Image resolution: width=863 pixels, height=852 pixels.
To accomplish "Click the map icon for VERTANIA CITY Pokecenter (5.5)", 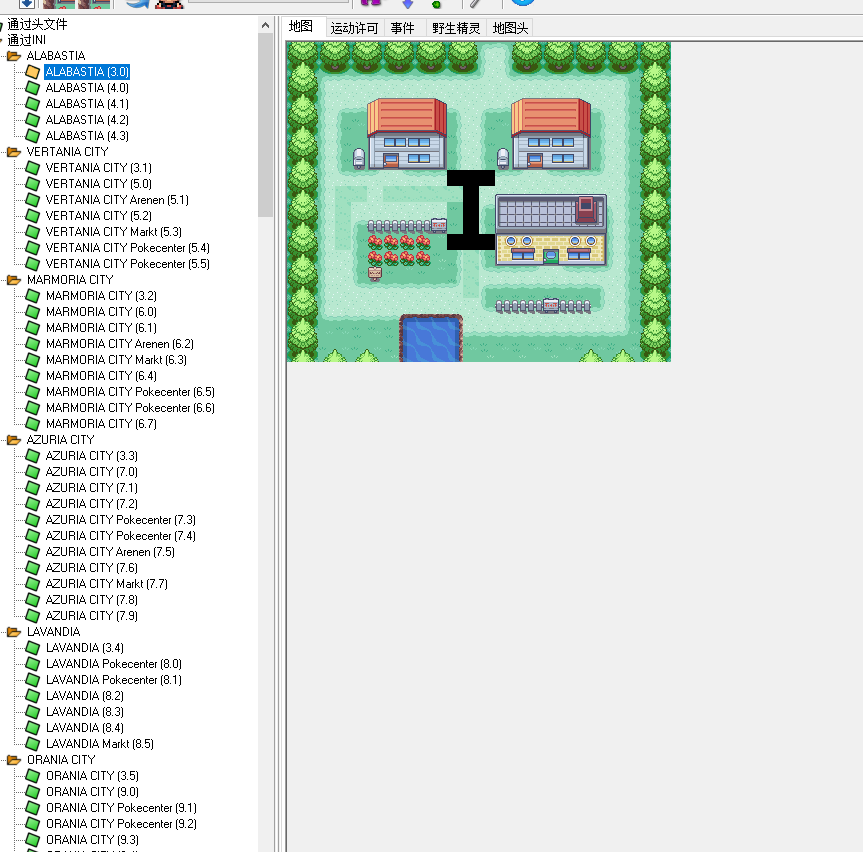I will 32,264.
